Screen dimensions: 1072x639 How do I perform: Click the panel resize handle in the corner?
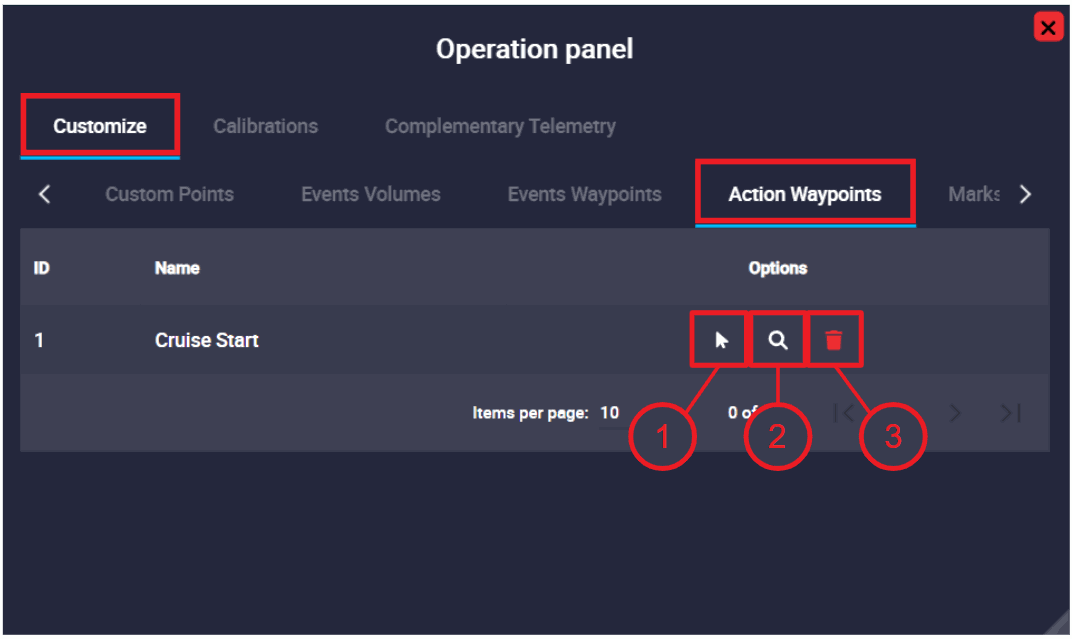(1057, 624)
